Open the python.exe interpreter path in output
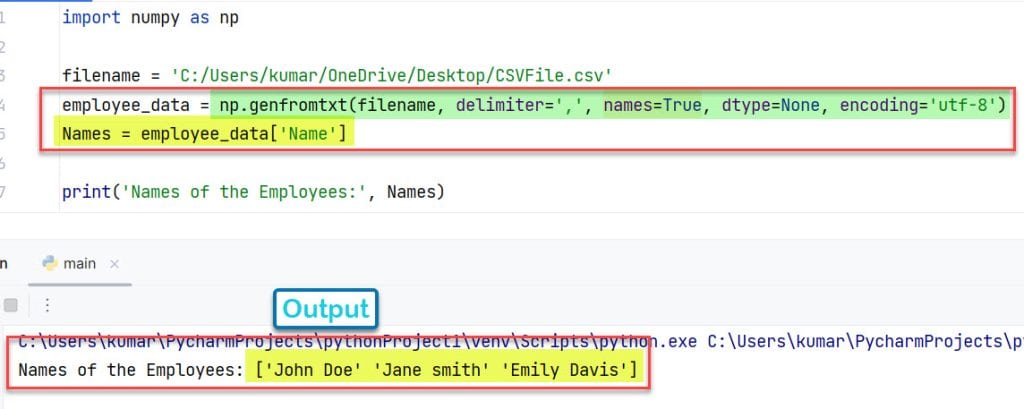 [359, 342]
